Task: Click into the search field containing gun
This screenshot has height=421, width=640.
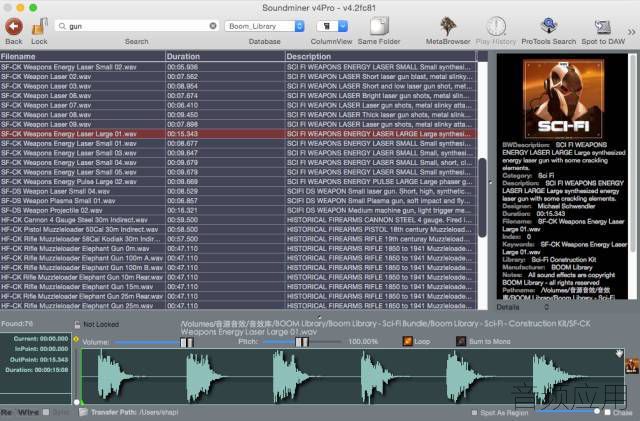Action: (x=137, y=26)
